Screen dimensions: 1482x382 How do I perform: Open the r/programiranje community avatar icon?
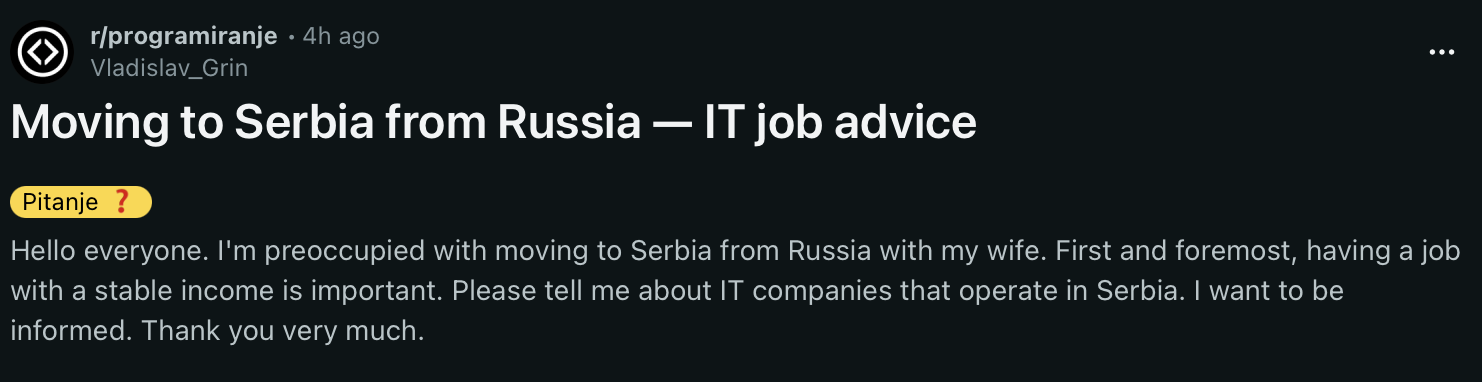(43, 51)
